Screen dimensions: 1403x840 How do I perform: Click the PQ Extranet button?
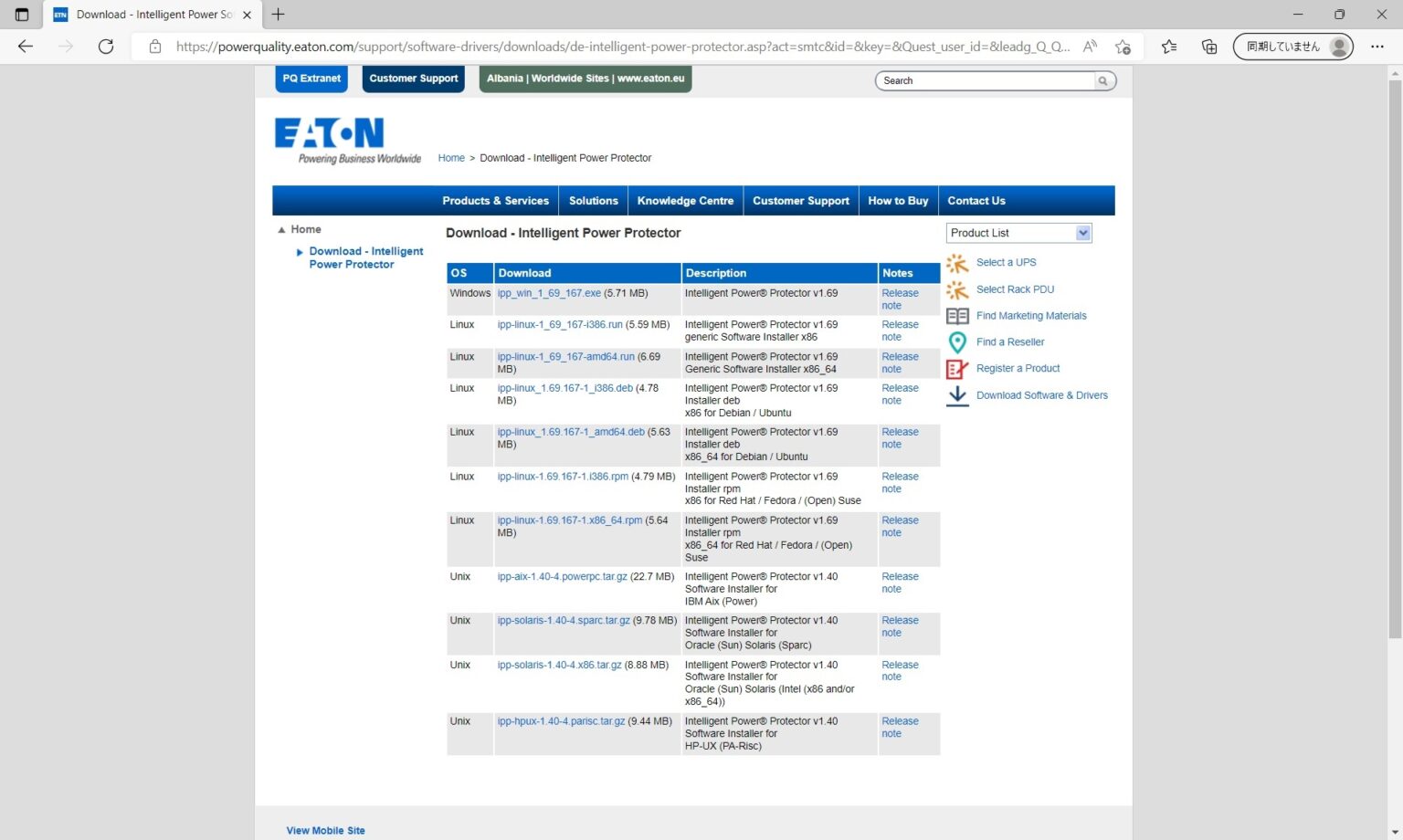(x=311, y=79)
